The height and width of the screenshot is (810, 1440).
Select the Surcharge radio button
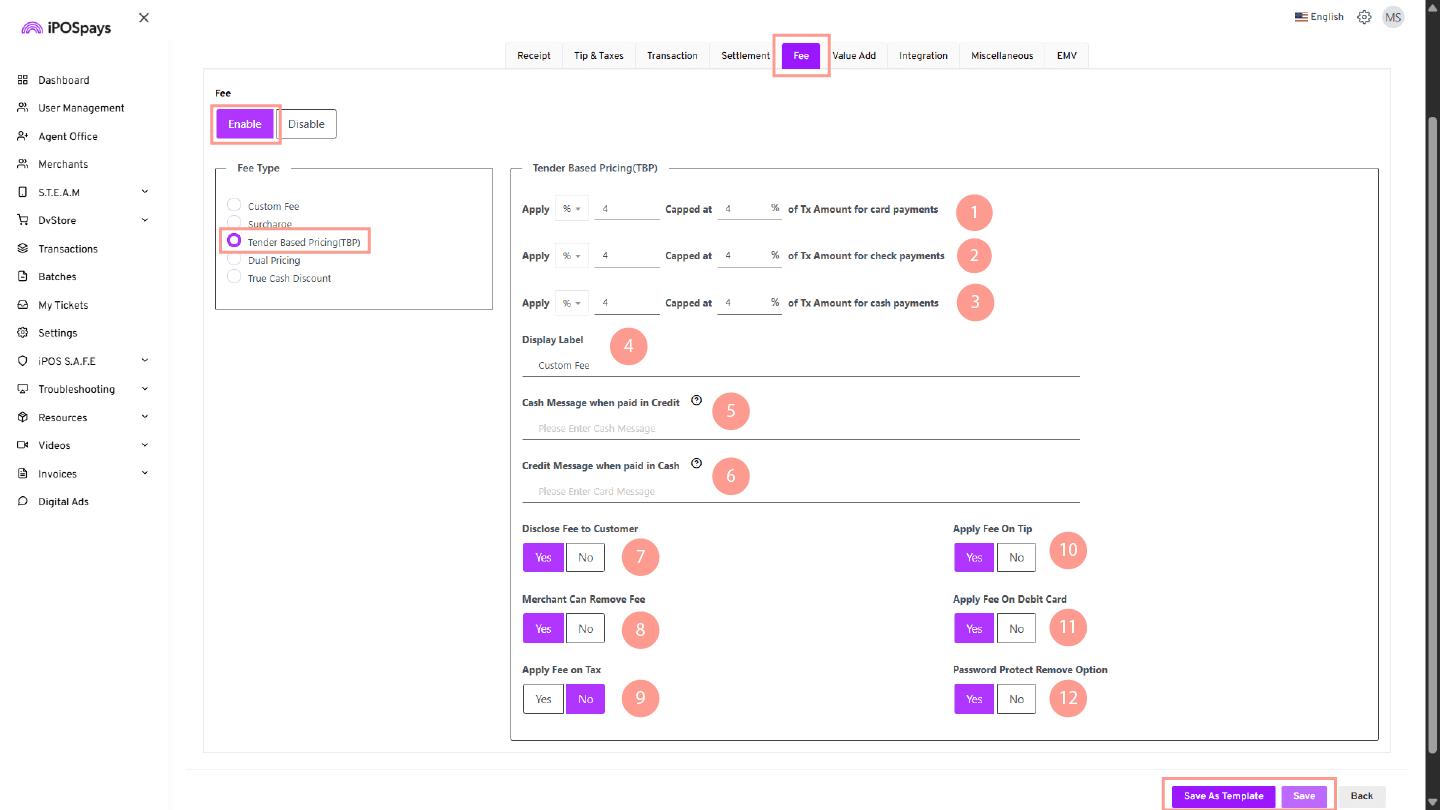pyautogui.click(x=234, y=222)
